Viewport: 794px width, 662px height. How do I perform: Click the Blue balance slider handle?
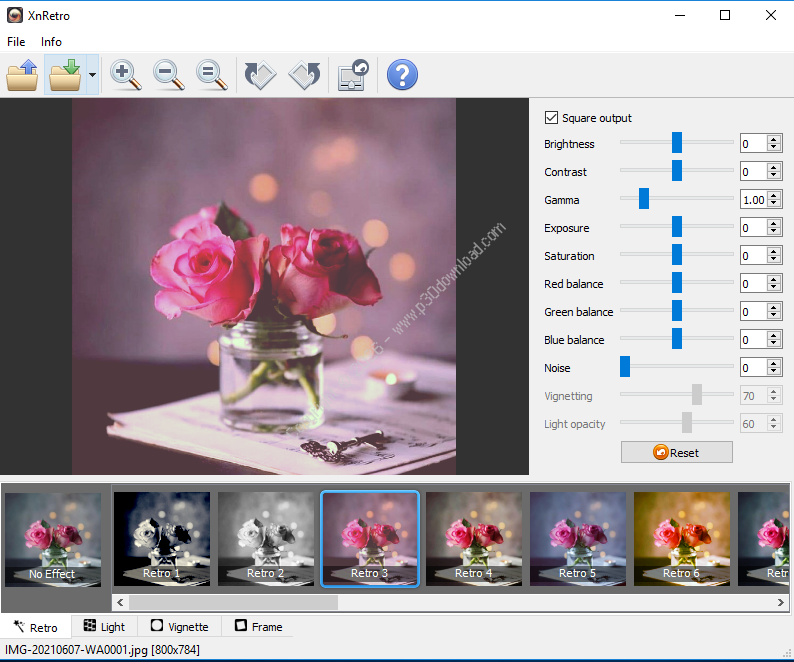tap(677, 338)
